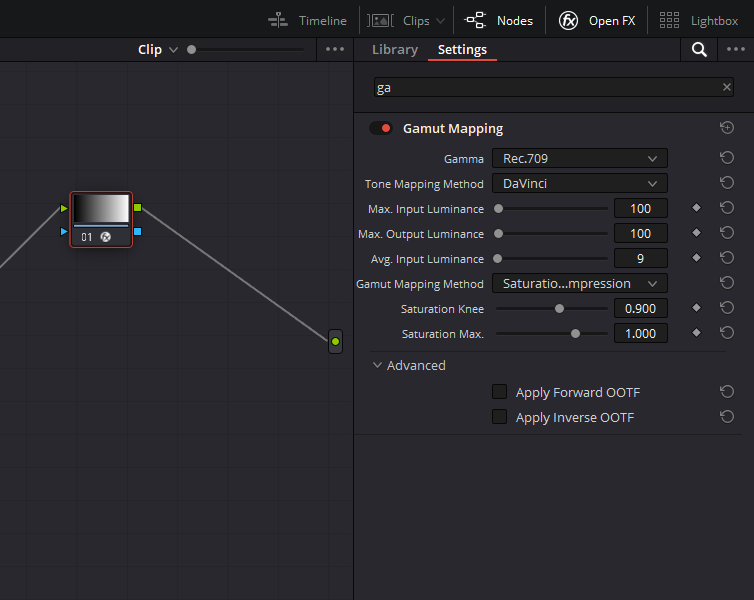Adjust the Saturation Max. slider

pos(575,334)
